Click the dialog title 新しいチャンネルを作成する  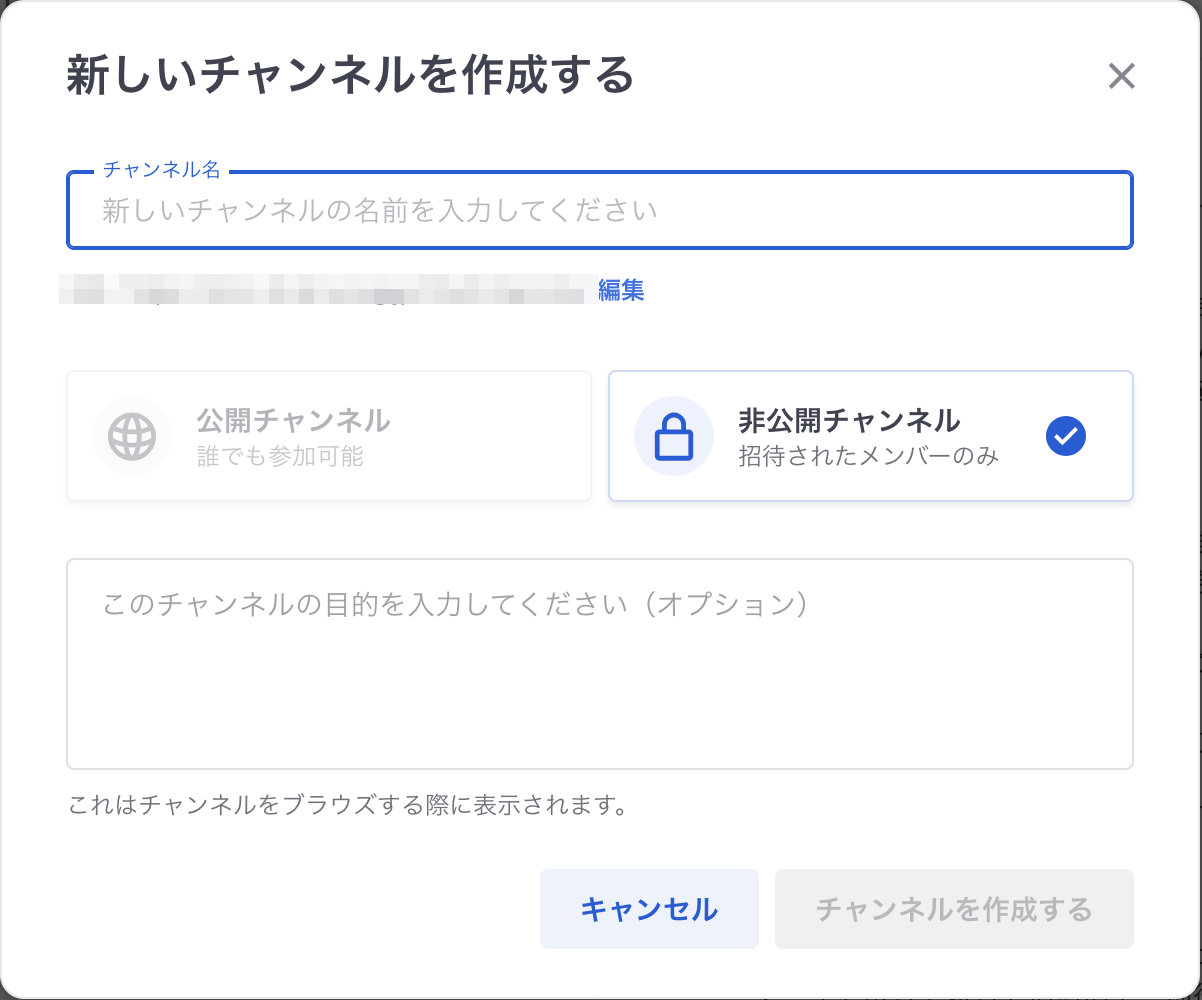(x=350, y=76)
